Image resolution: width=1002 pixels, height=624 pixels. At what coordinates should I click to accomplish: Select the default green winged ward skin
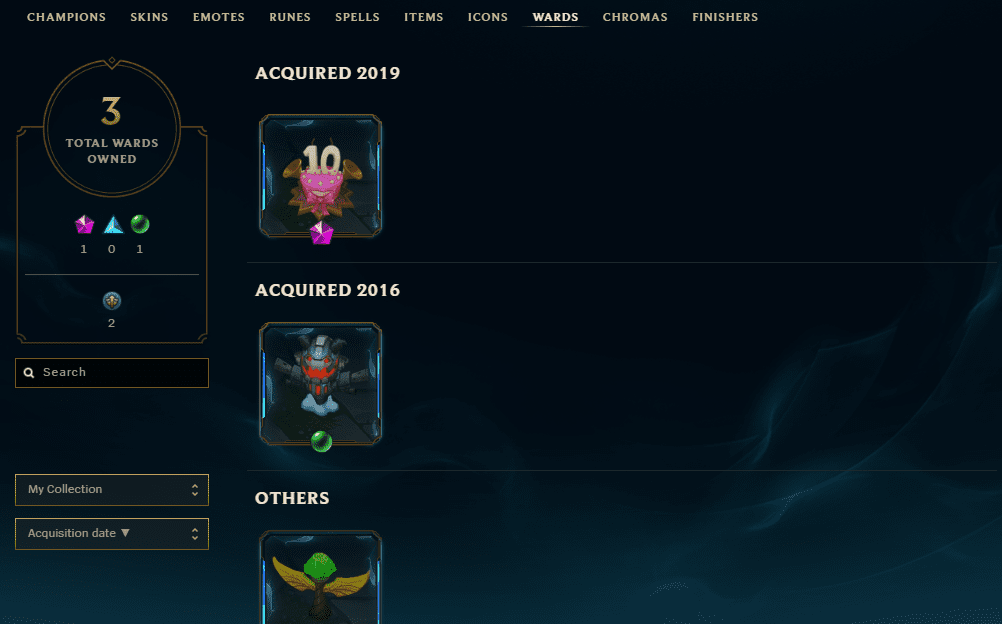[320, 577]
